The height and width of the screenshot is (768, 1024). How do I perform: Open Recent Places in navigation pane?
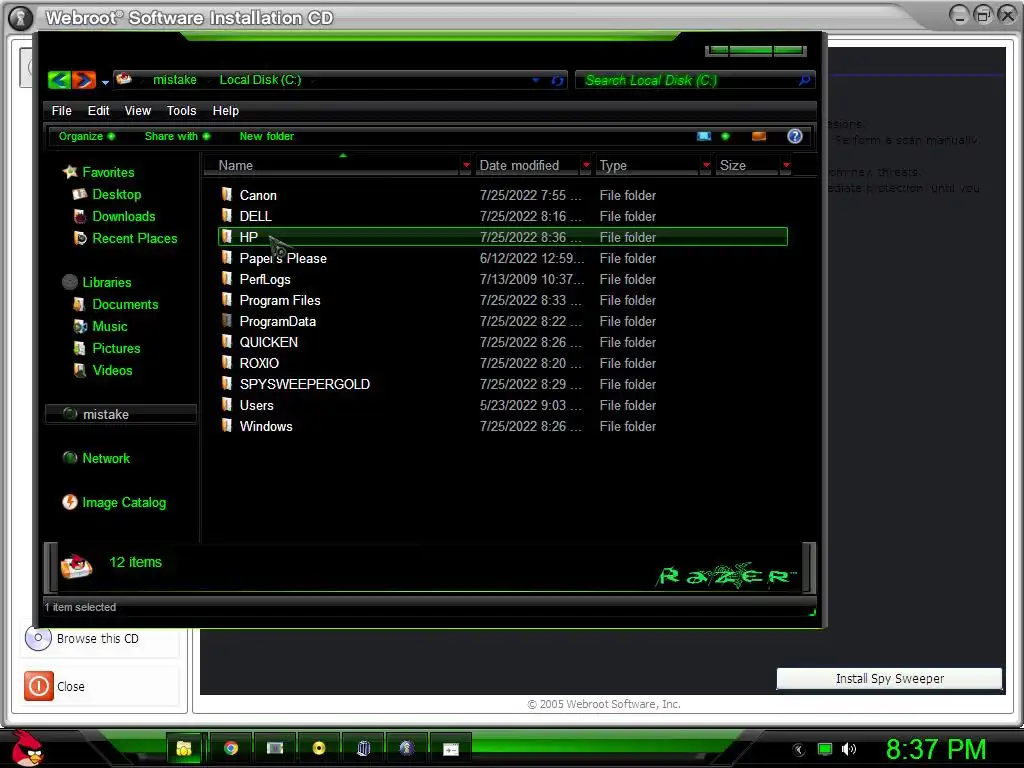(x=135, y=238)
